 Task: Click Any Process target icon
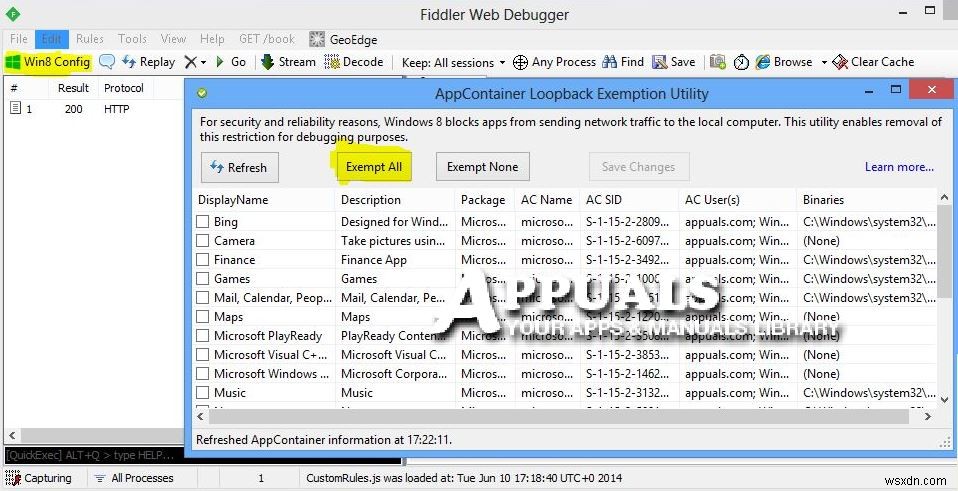pyautogui.click(x=554, y=62)
